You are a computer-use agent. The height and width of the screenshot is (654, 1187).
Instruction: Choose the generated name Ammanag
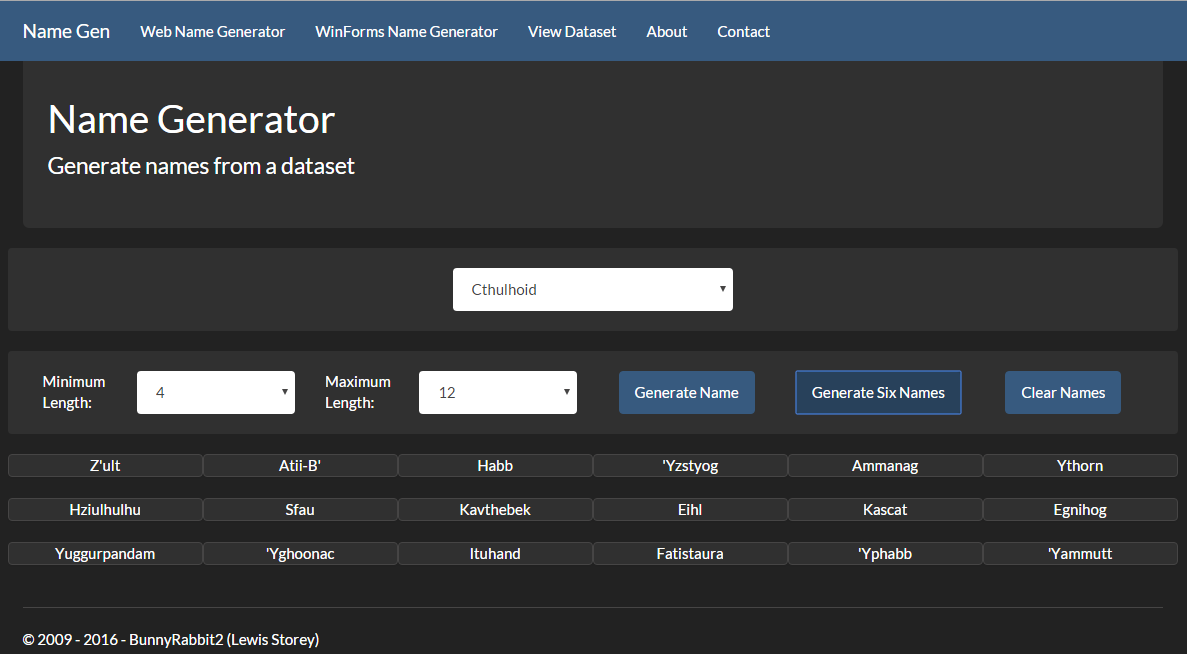pyautogui.click(x=885, y=466)
